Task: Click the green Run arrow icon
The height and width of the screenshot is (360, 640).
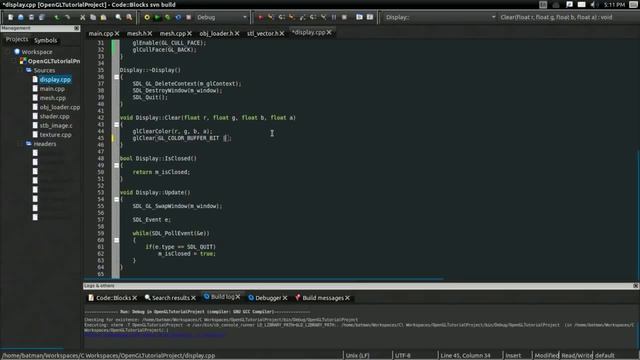Action: coord(157,17)
